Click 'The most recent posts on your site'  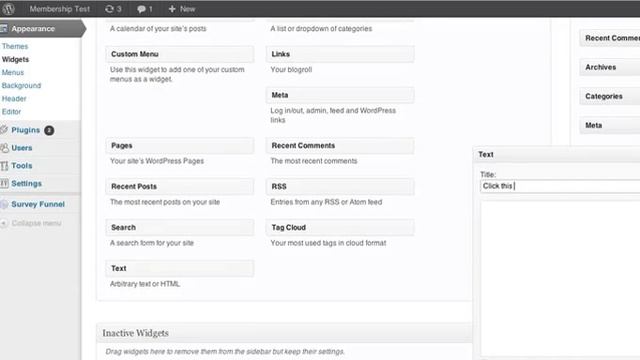point(165,202)
